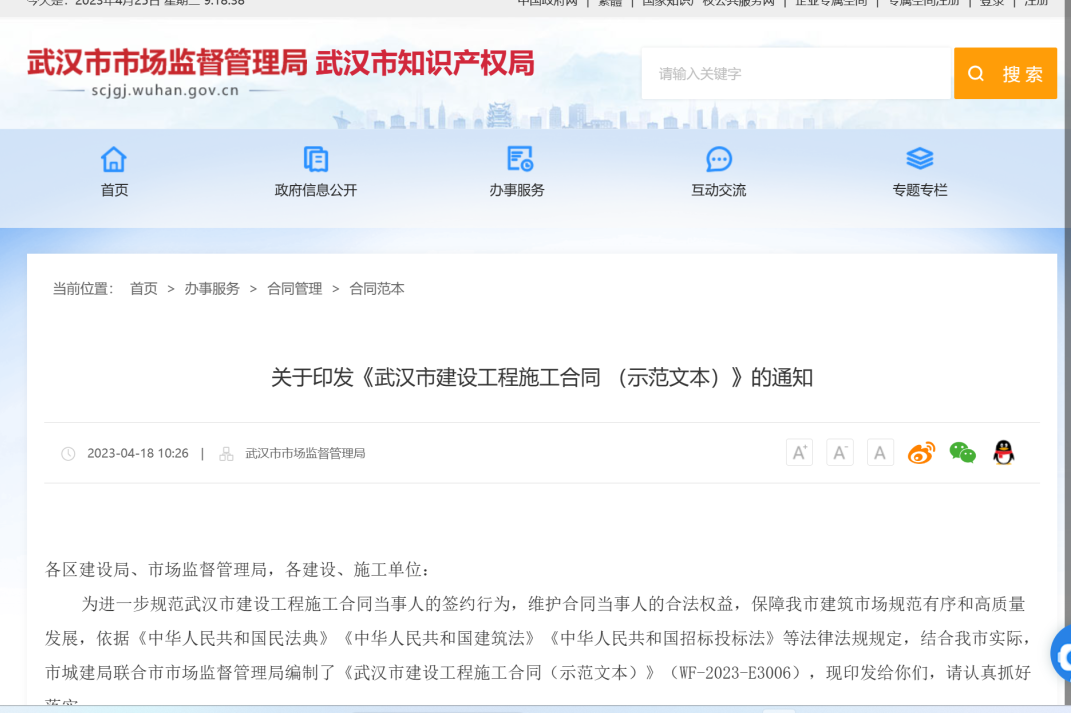Increase font size with A+ button
This screenshot has width=1071, height=713.
tap(799, 453)
